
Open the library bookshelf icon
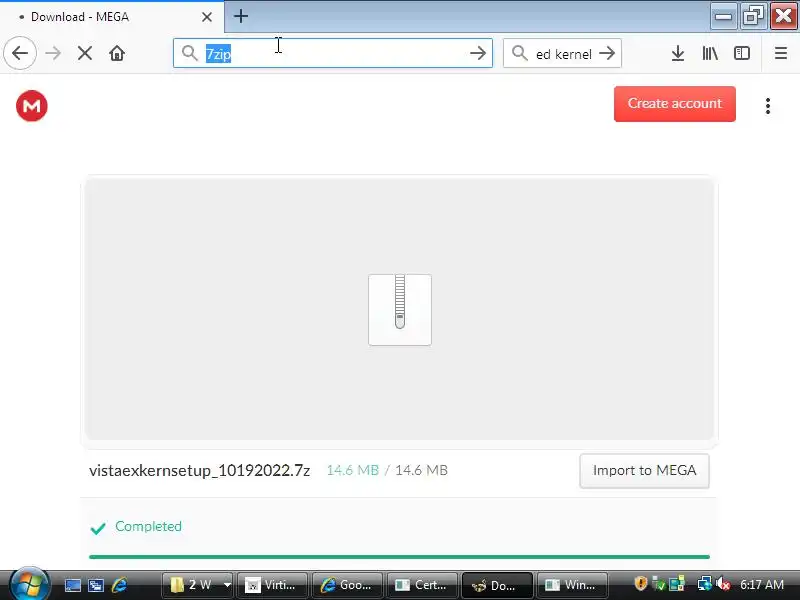pos(710,53)
